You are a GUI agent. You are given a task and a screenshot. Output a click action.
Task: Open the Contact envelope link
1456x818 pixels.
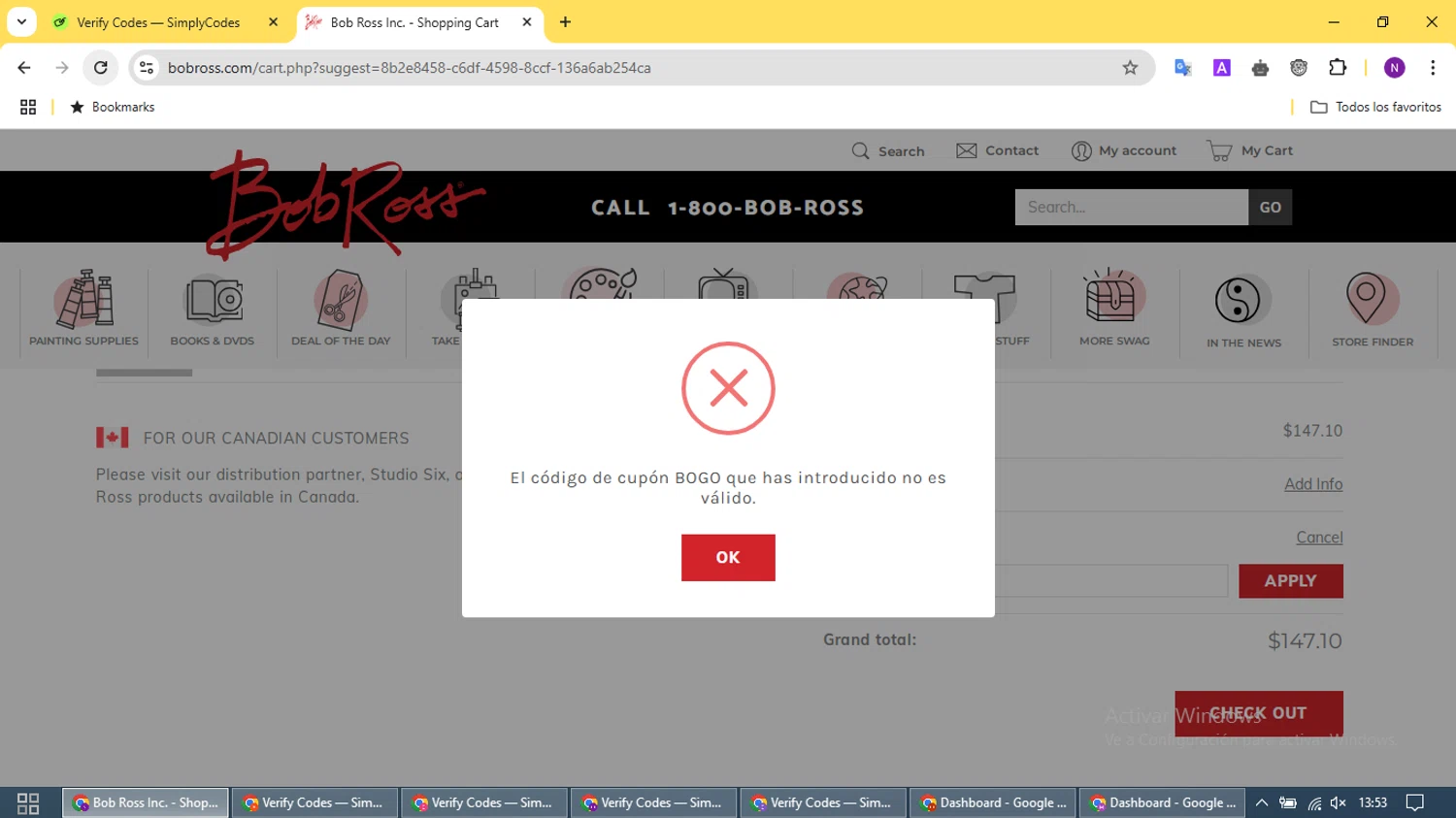tap(998, 150)
